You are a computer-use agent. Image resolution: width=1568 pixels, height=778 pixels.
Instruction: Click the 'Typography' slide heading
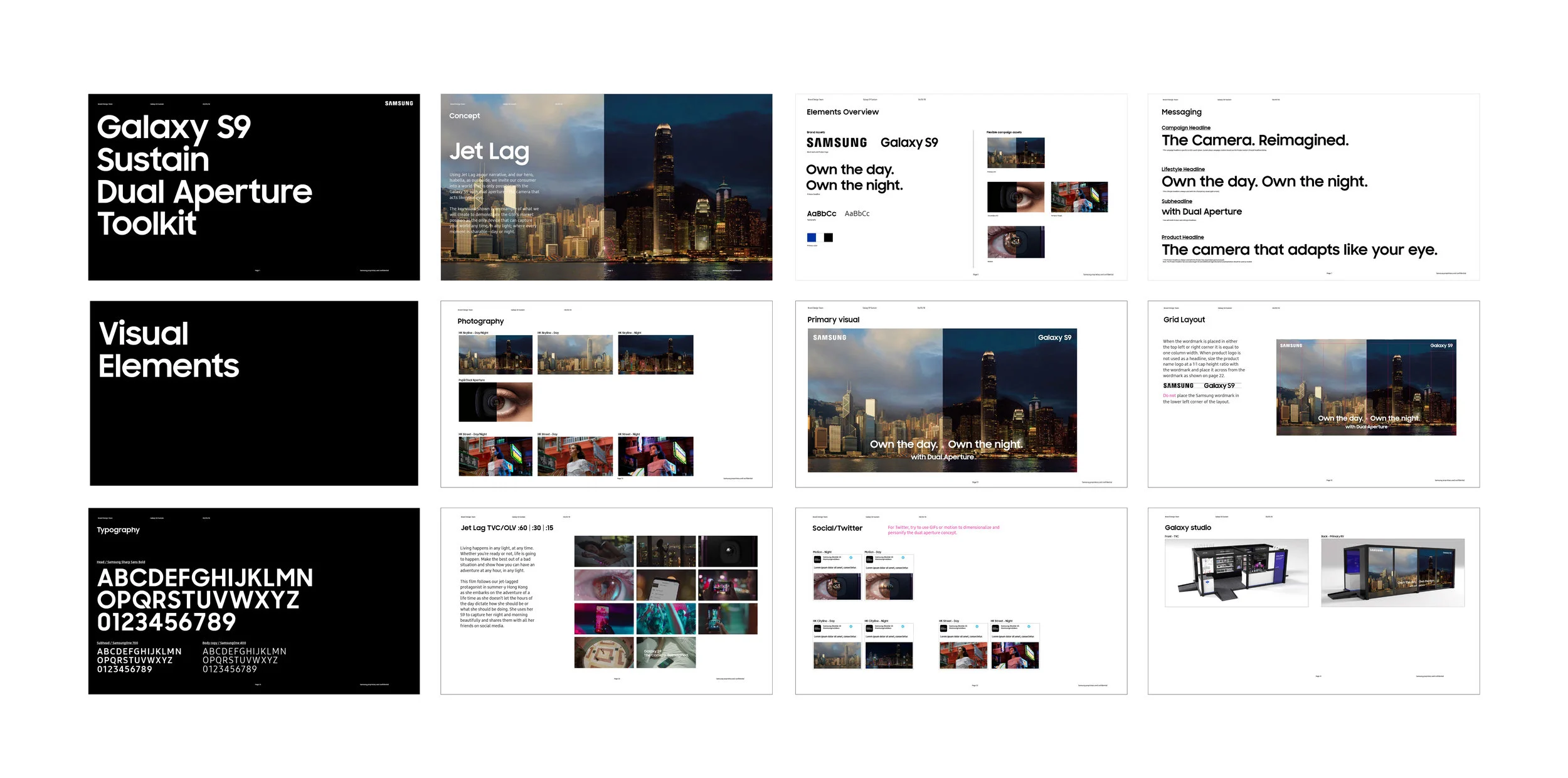[118, 530]
